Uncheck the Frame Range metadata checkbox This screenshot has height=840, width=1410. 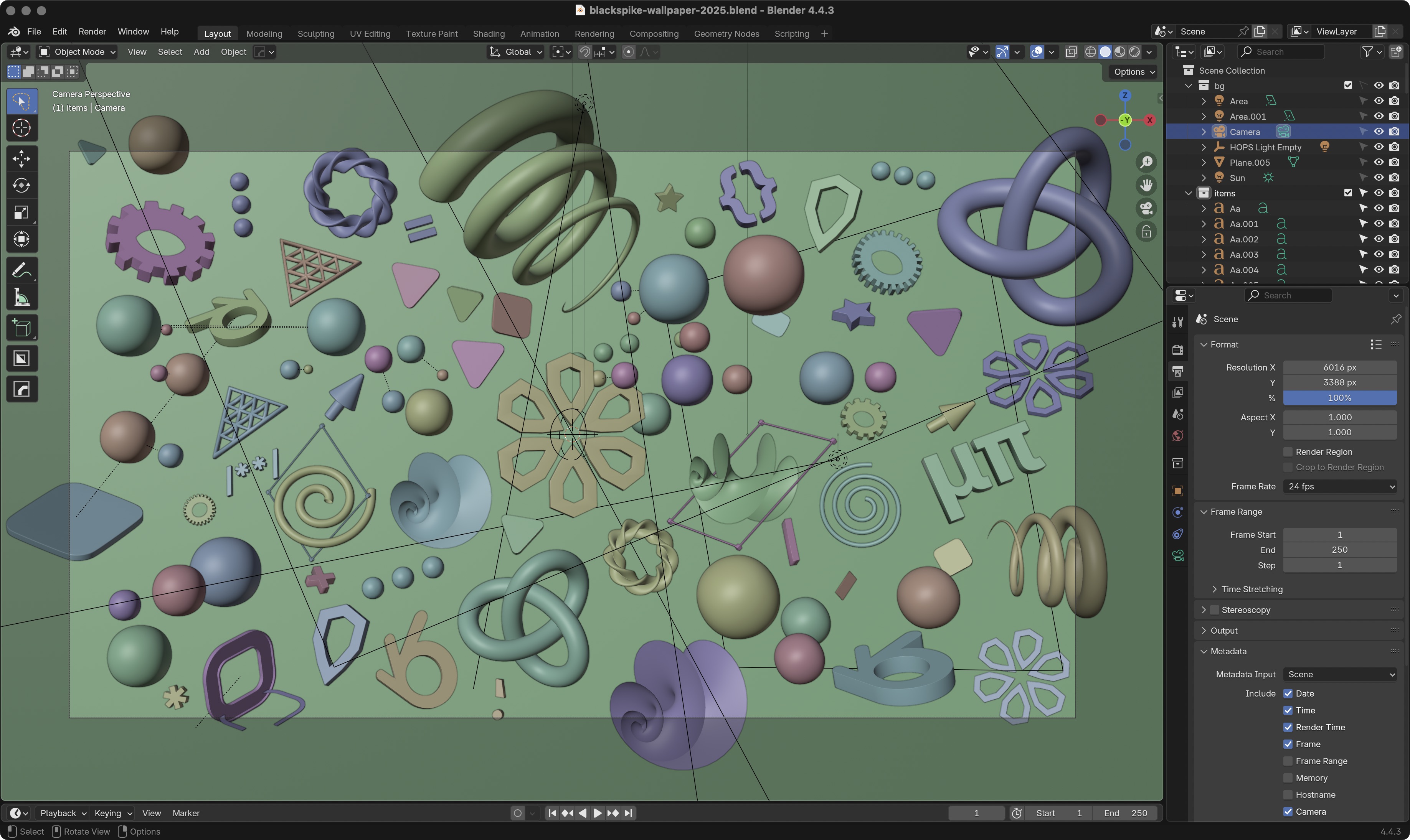pyautogui.click(x=1289, y=760)
